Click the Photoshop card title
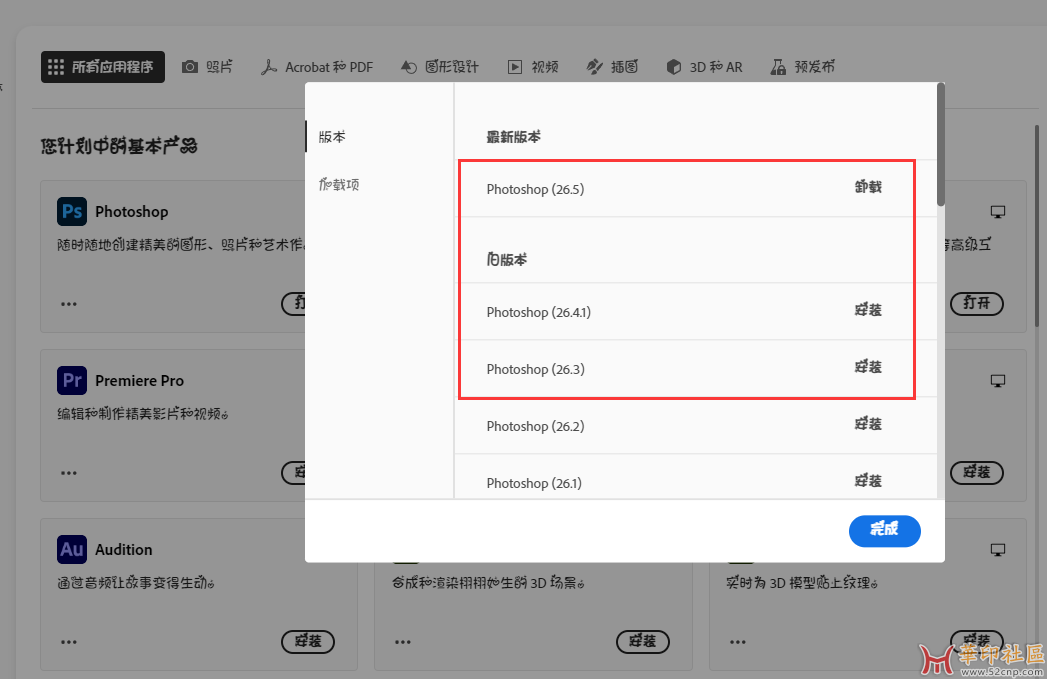 click(x=132, y=212)
